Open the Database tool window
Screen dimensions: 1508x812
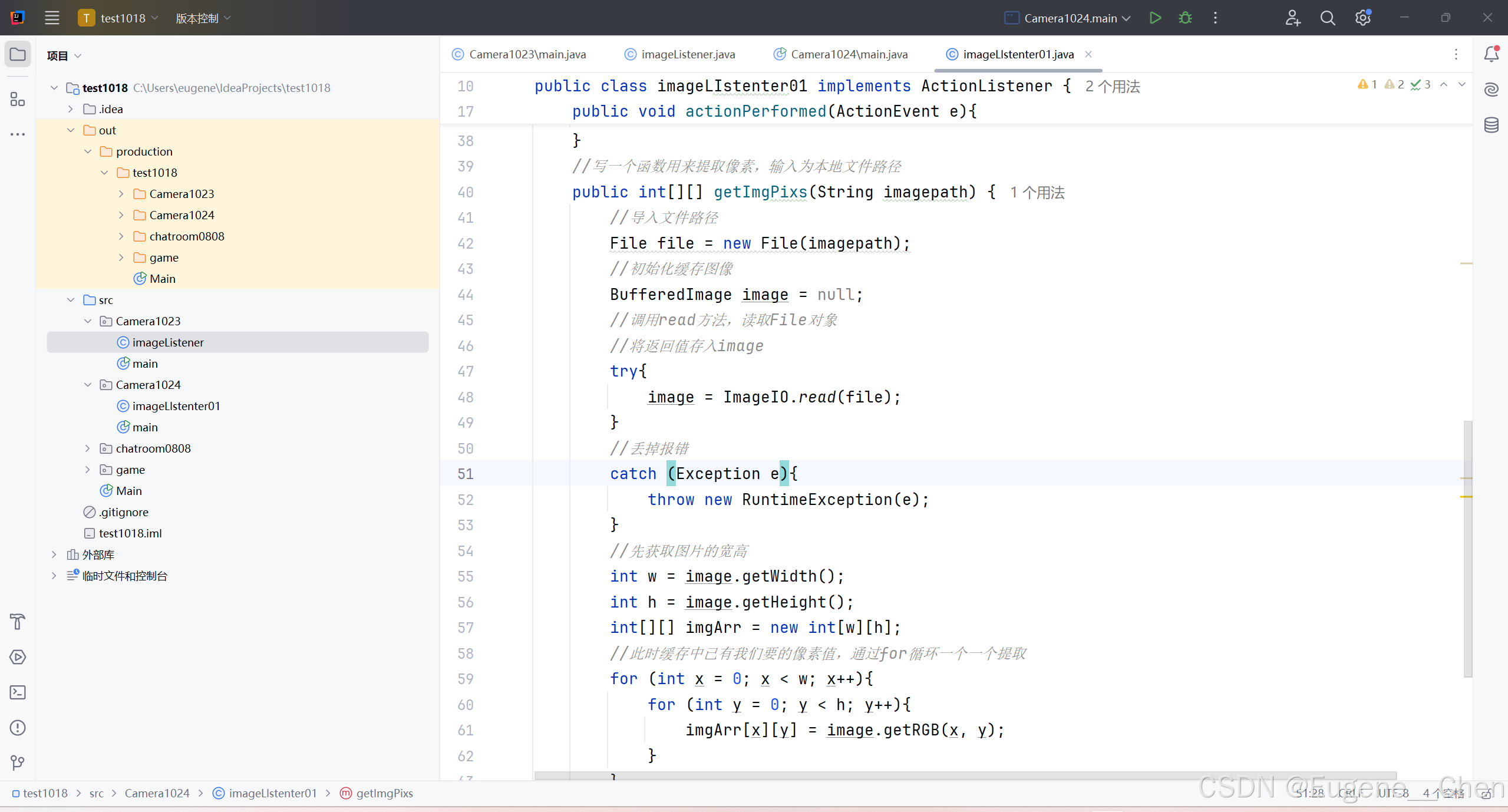tap(1491, 125)
